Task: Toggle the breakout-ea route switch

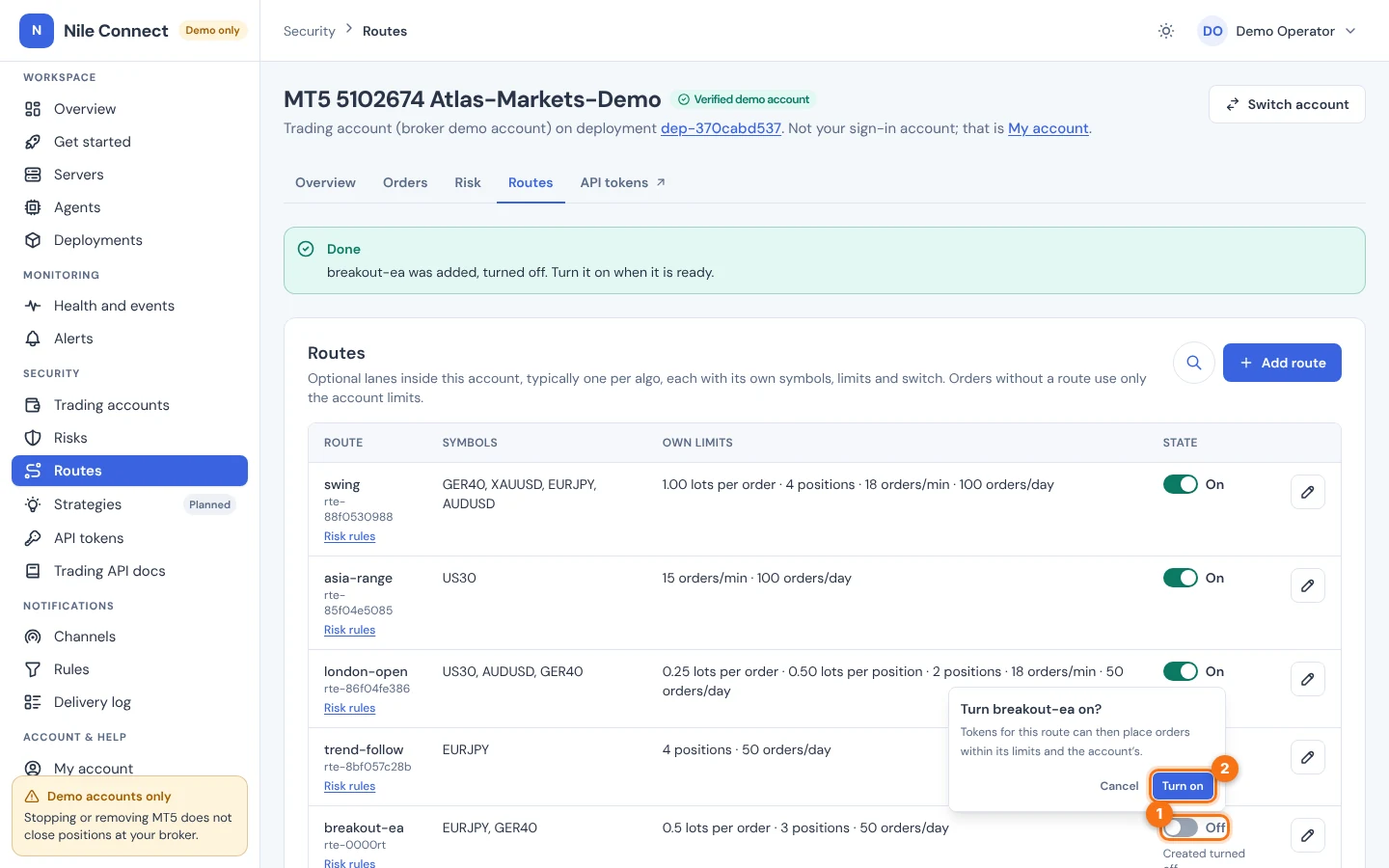Action: 1180,827
